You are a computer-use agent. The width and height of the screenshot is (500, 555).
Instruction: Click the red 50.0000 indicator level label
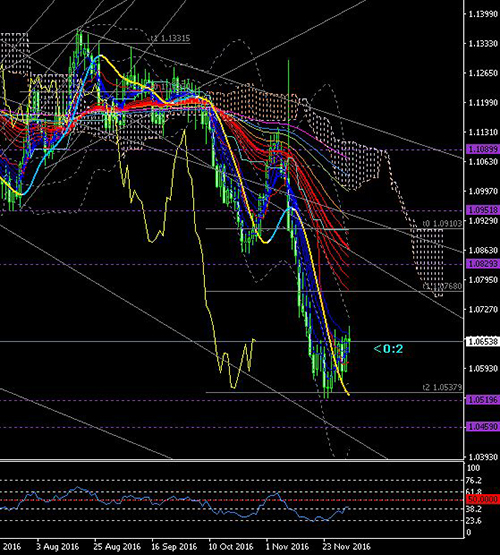(x=483, y=499)
